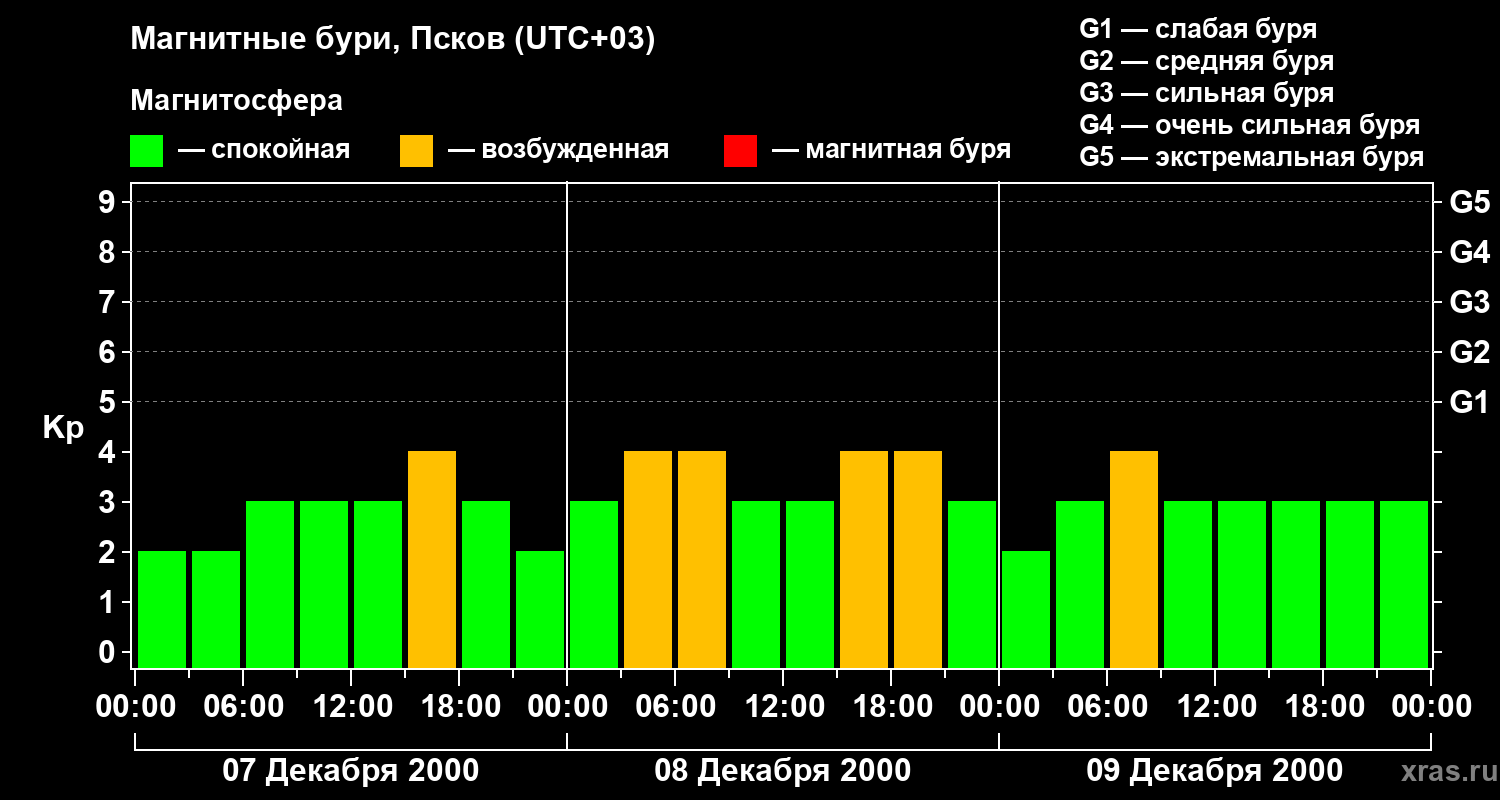Select the chart title 'Магнитные бури, Псков (UTC+03)'

click(x=393, y=40)
